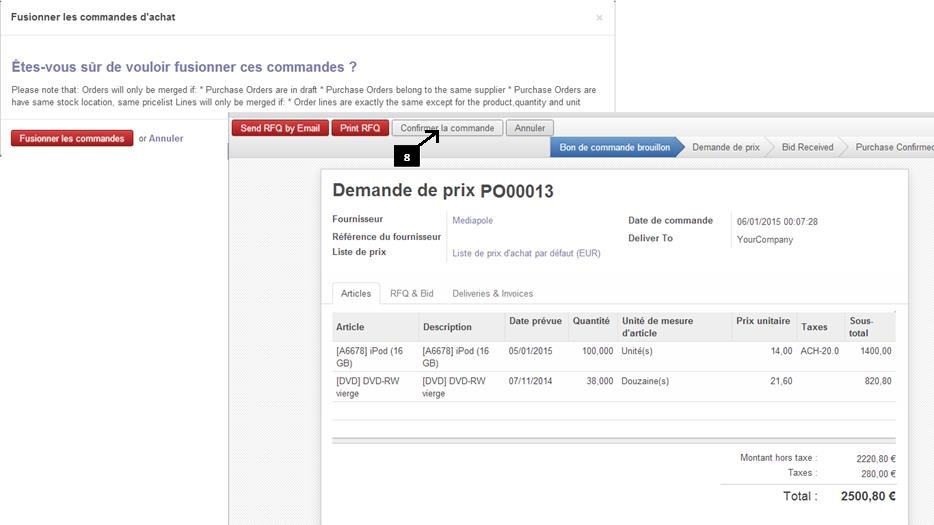Click Confirmer la commande button
Screen dimensions: 934x525
pyautogui.click(x=447, y=128)
